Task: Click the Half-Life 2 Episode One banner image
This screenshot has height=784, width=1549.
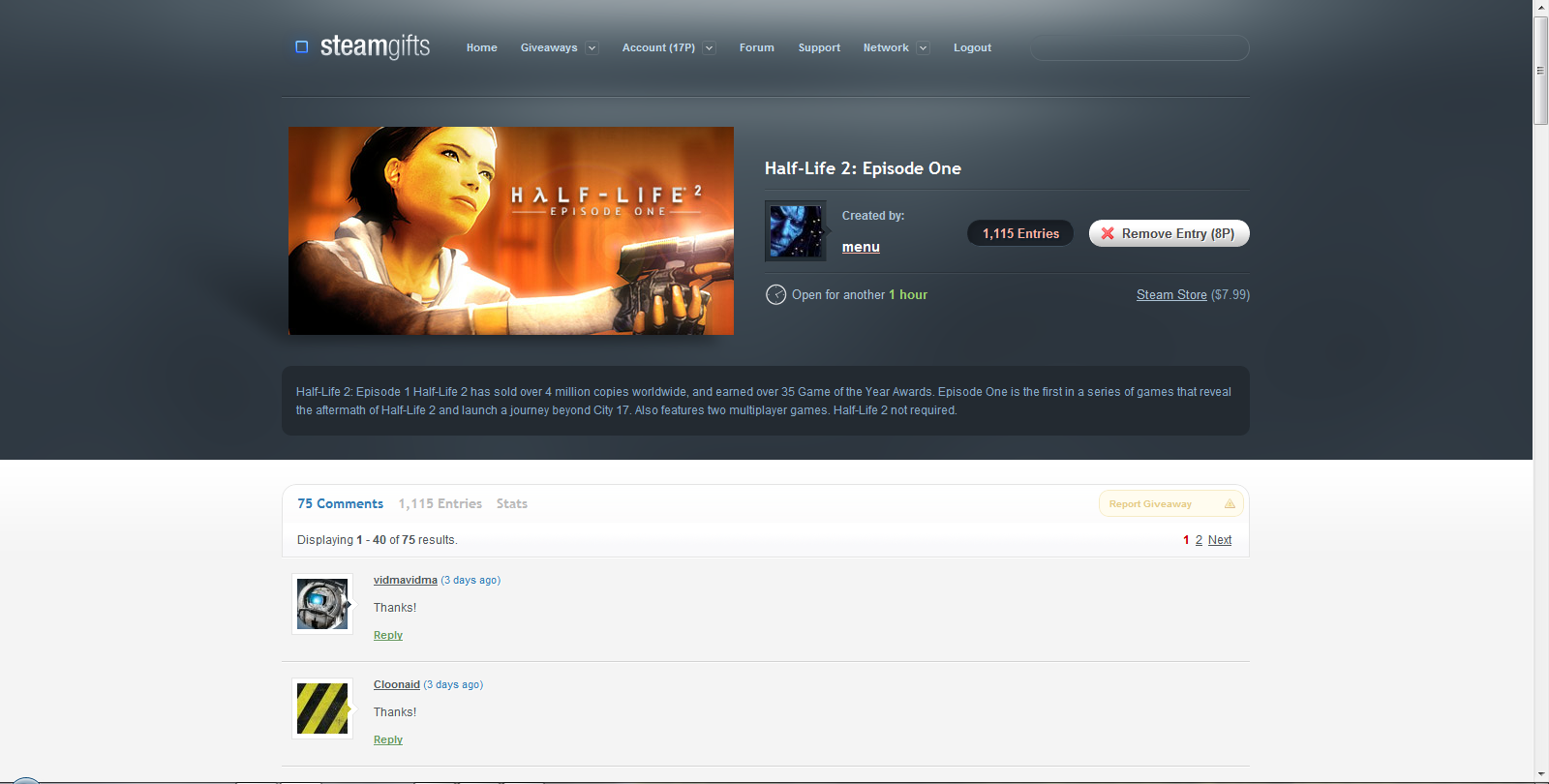Action: point(511,230)
